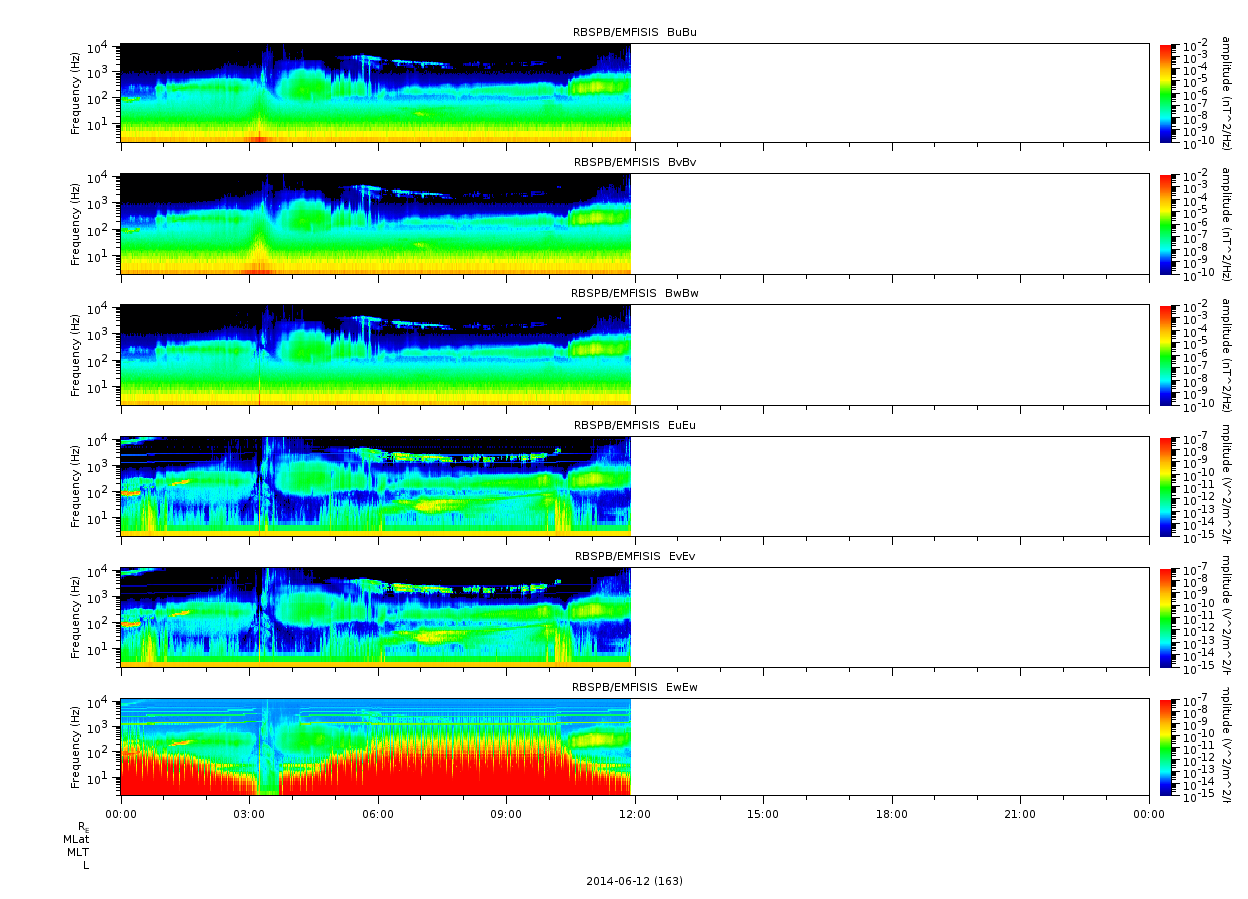Screen dimensions: 1248x899
Task: Click the BwBw spectrogram panel
Action: coord(634,355)
